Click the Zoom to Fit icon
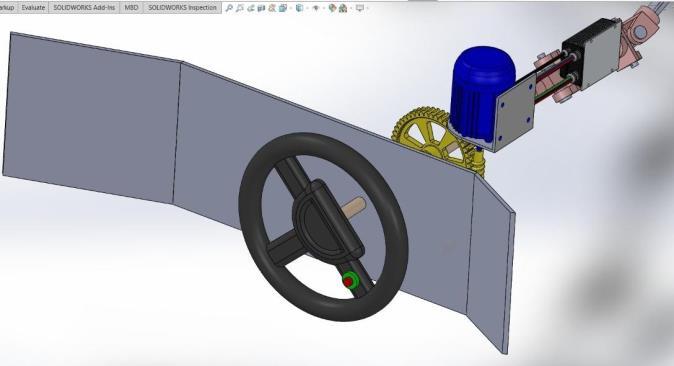674x366 pixels. tap(229, 8)
